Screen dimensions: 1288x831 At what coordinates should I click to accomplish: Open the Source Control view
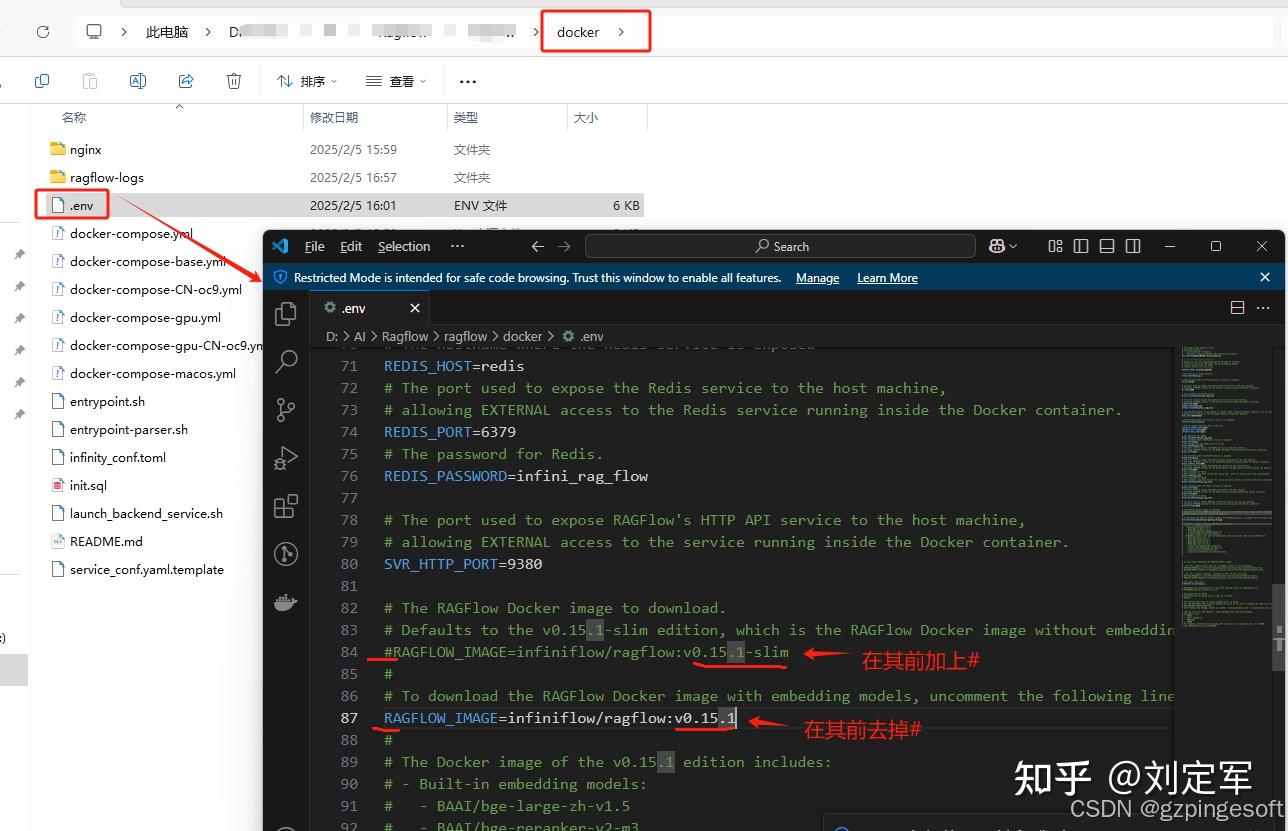286,409
